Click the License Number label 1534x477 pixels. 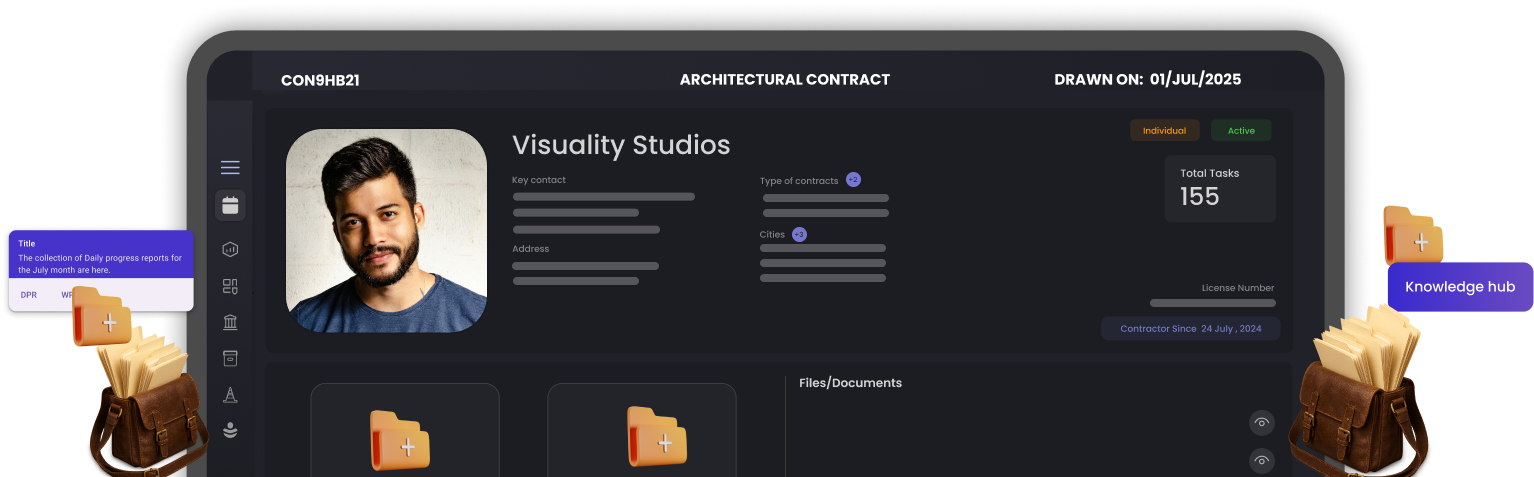(1238, 288)
